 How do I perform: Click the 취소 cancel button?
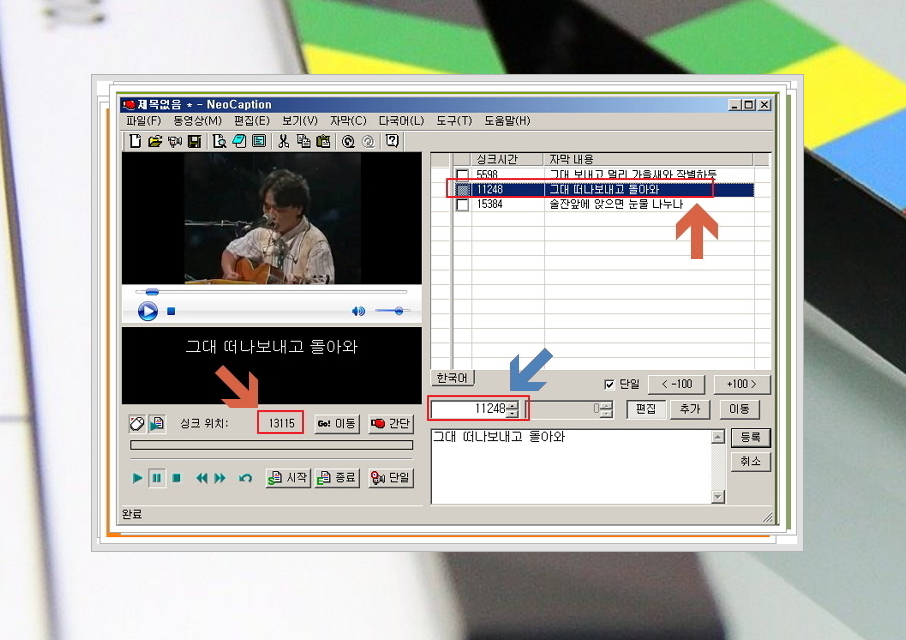point(751,462)
